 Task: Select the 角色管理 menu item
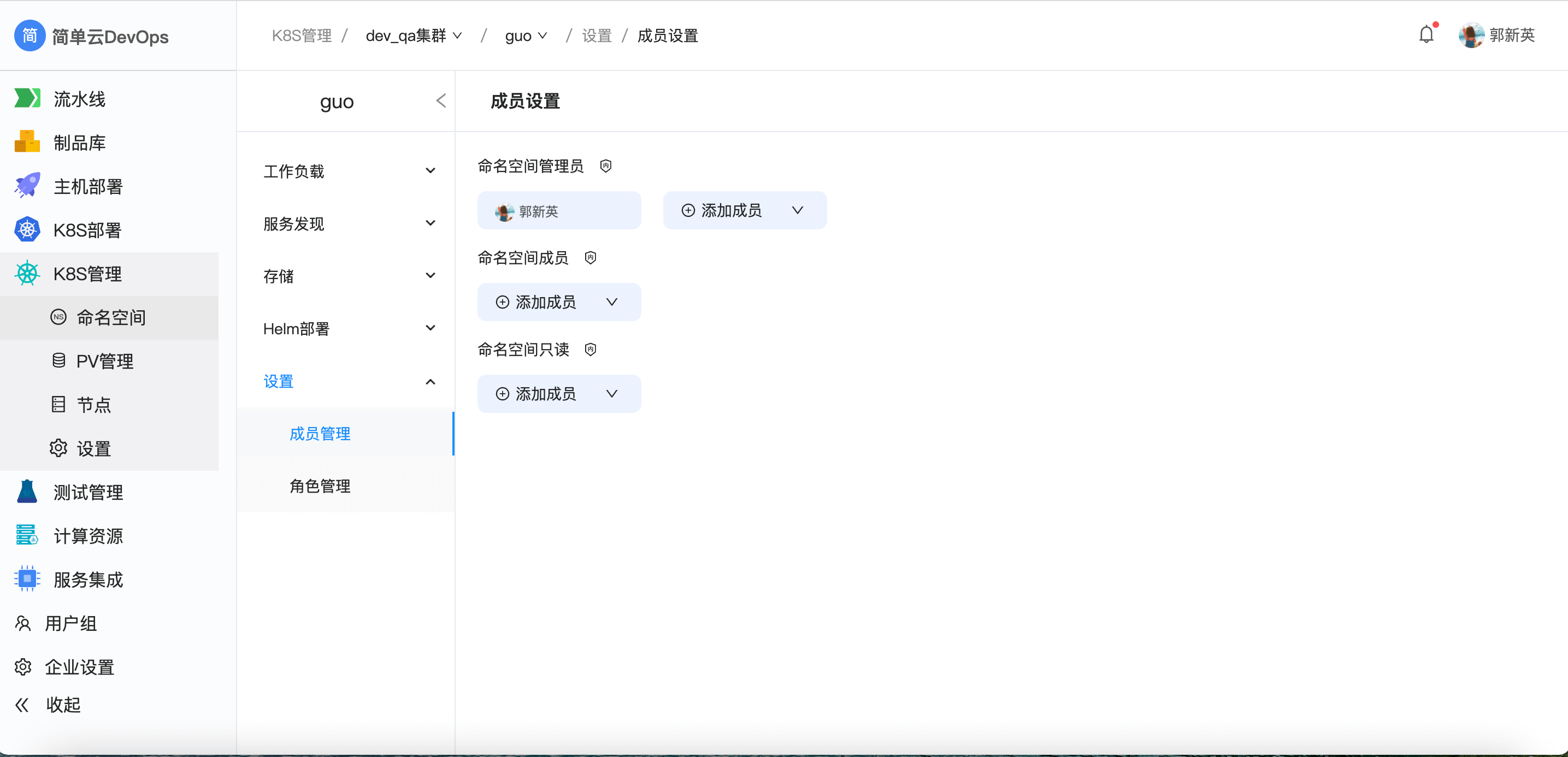point(320,486)
